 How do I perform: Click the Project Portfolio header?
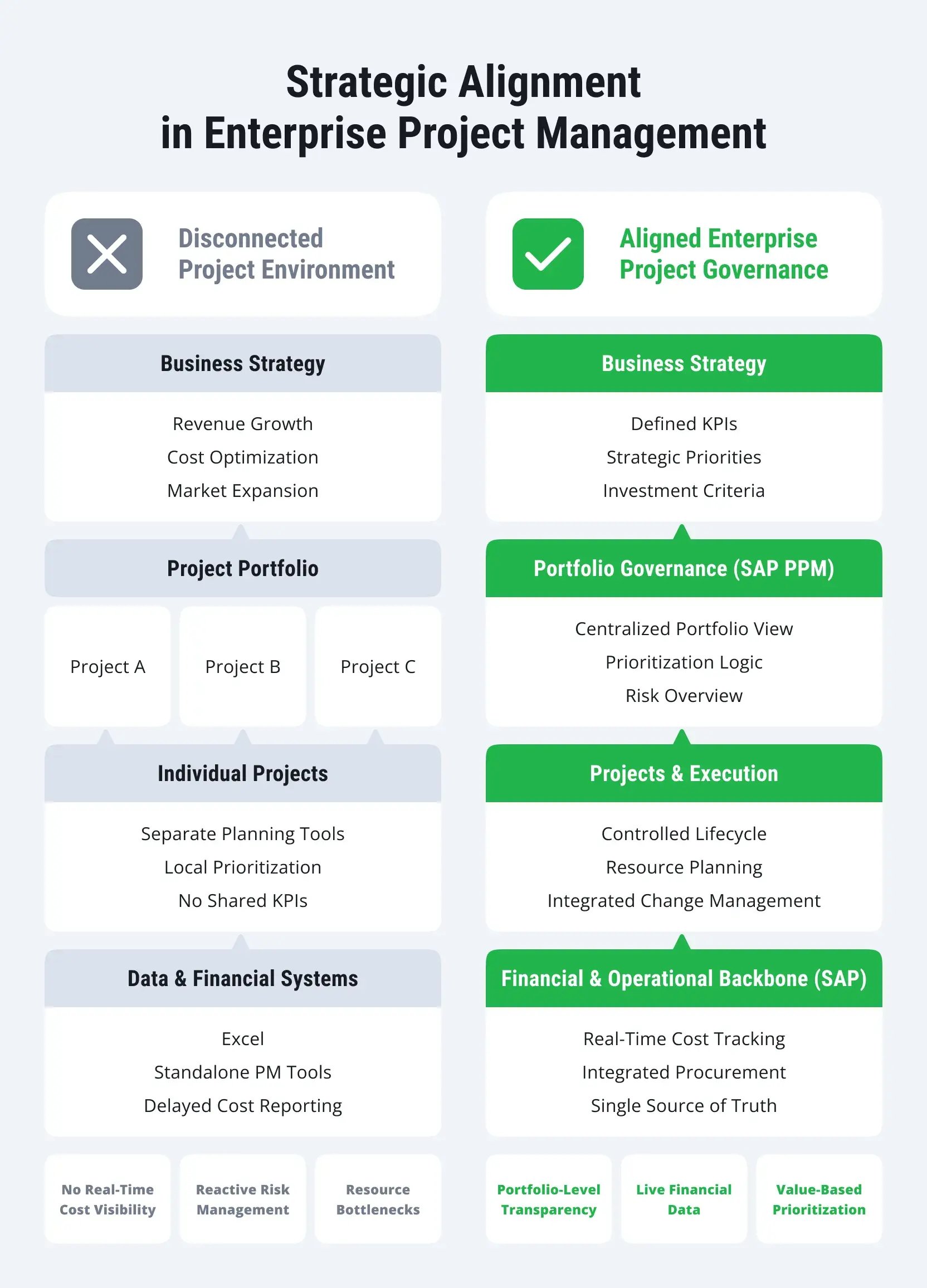pos(242,568)
